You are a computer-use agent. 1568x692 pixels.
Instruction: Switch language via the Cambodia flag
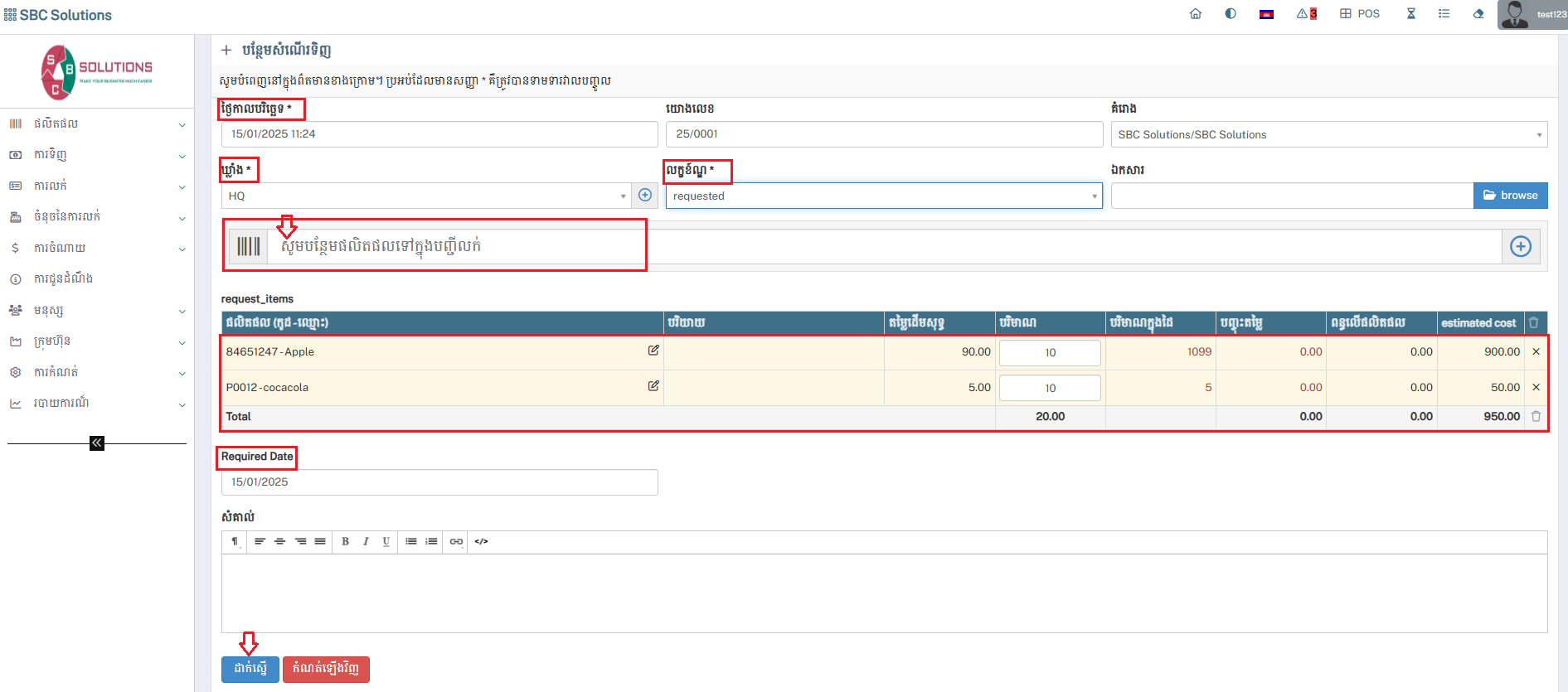(x=1266, y=14)
